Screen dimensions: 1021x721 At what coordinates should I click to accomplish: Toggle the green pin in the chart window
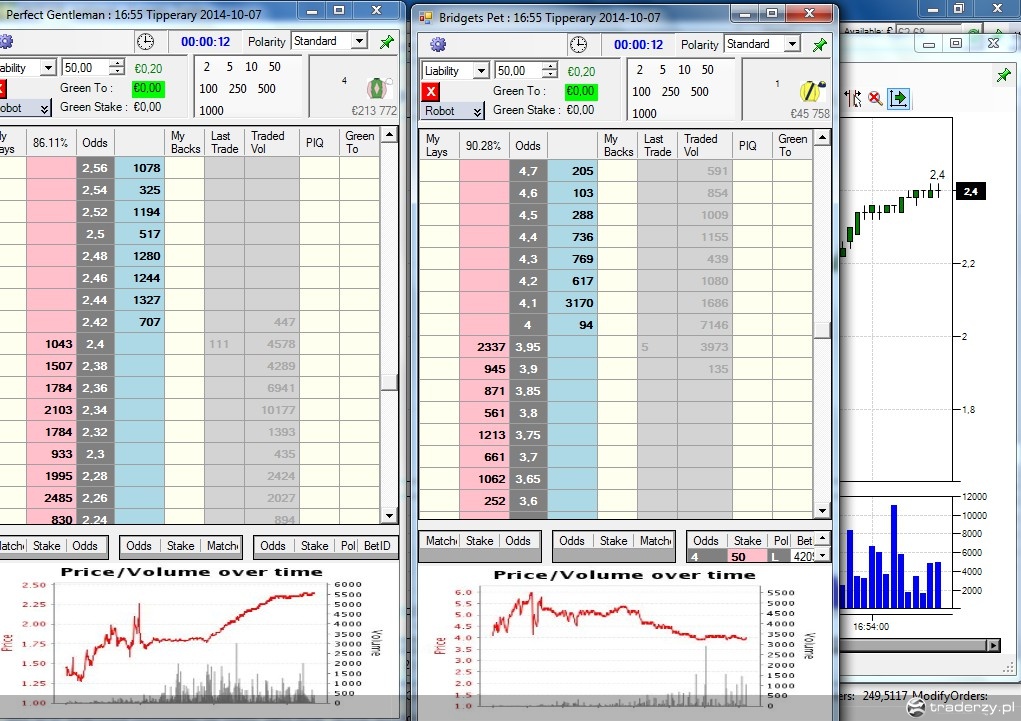[1003, 76]
